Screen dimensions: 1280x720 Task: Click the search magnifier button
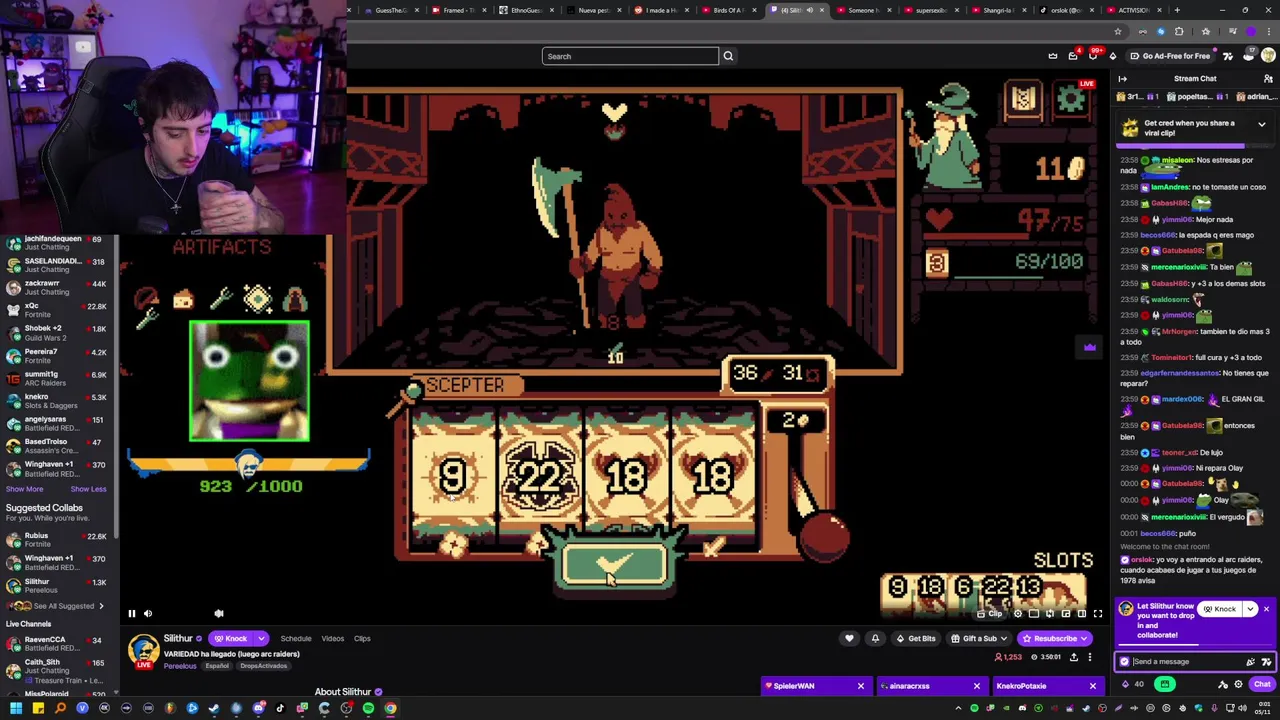(728, 56)
